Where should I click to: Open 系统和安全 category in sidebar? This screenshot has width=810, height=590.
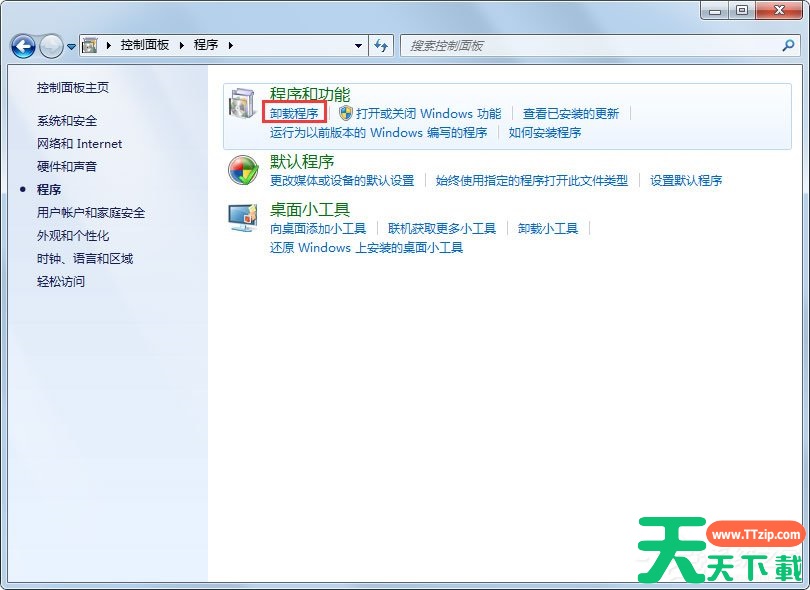click(x=67, y=121)
